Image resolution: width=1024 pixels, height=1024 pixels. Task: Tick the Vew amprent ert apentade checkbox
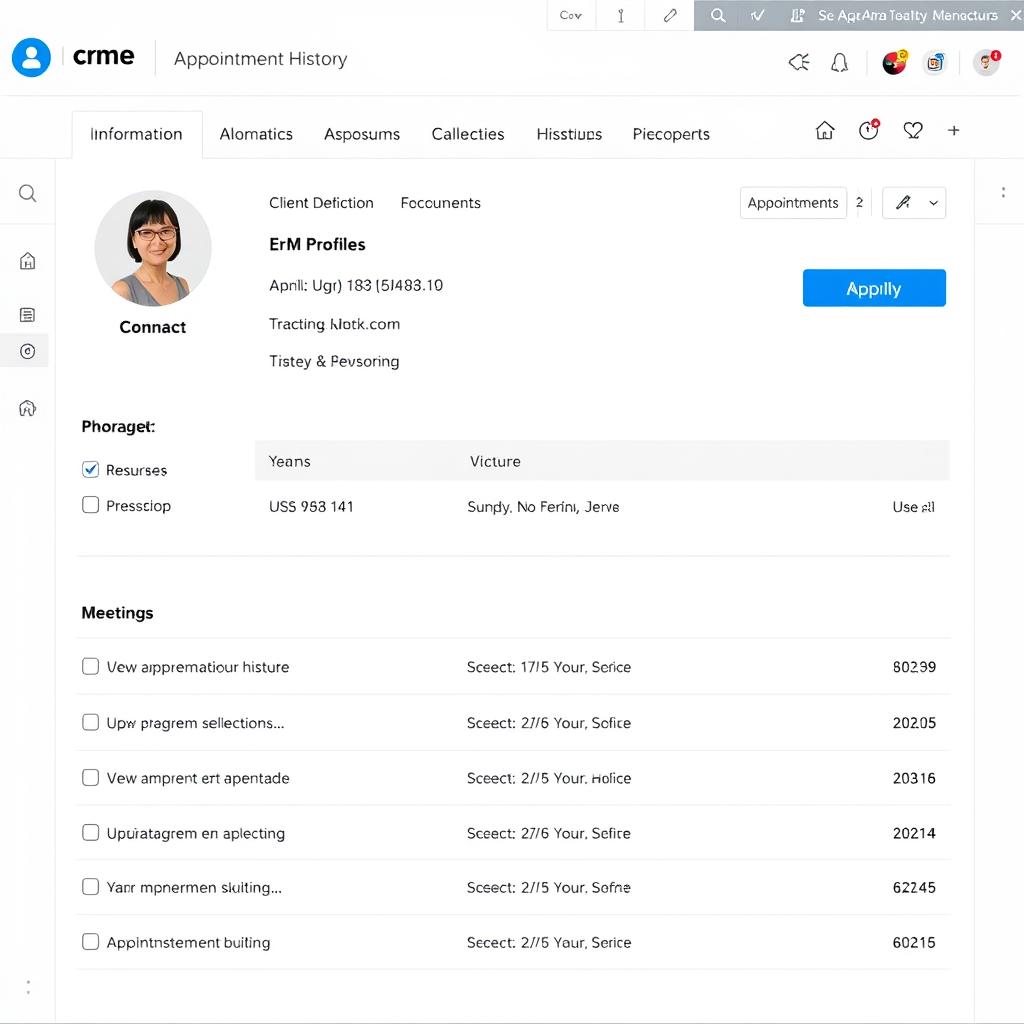[x=90, y=777]
